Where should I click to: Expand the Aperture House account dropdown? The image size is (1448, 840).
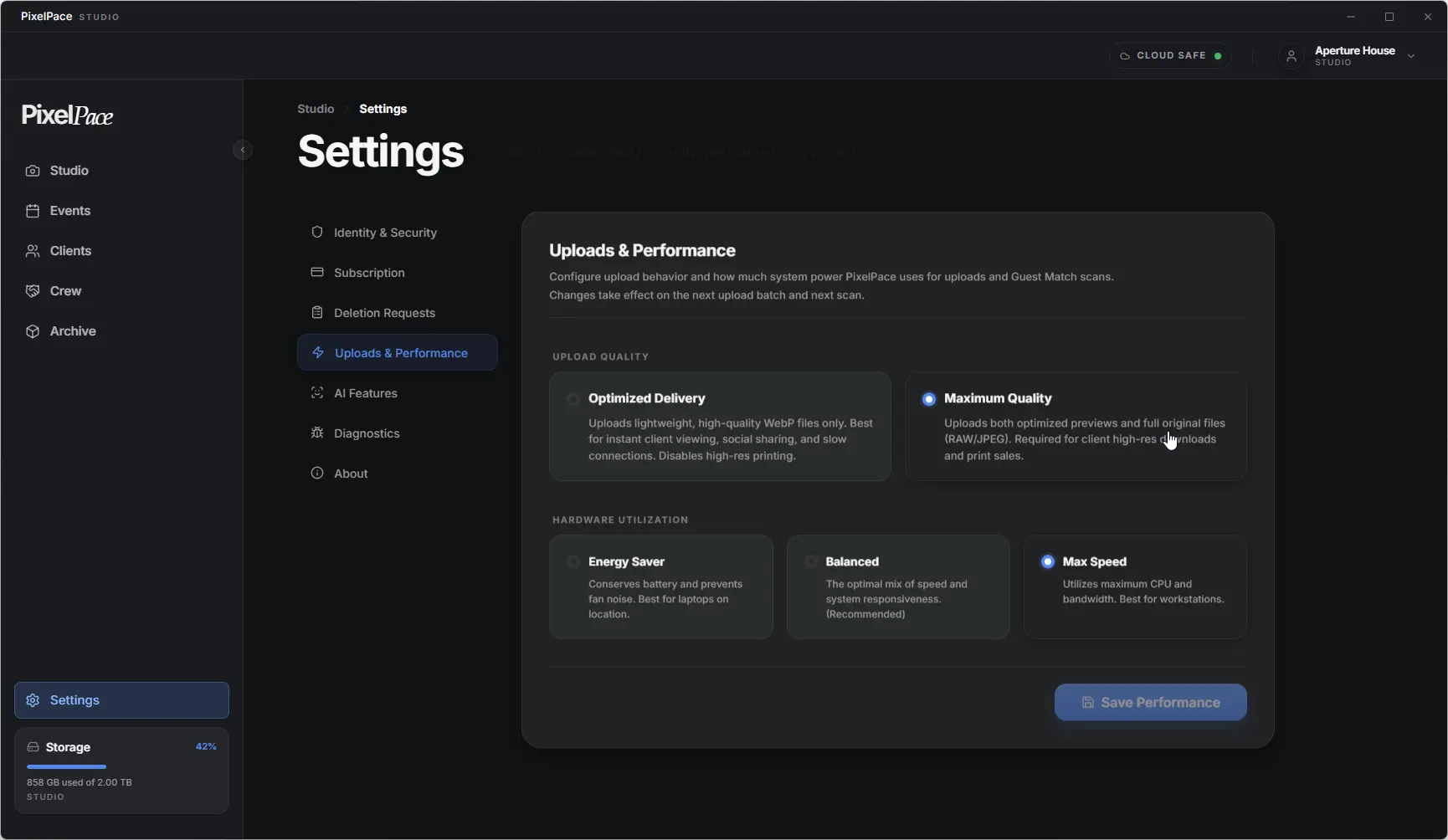pyautogui.click(x=1411, y=56)
